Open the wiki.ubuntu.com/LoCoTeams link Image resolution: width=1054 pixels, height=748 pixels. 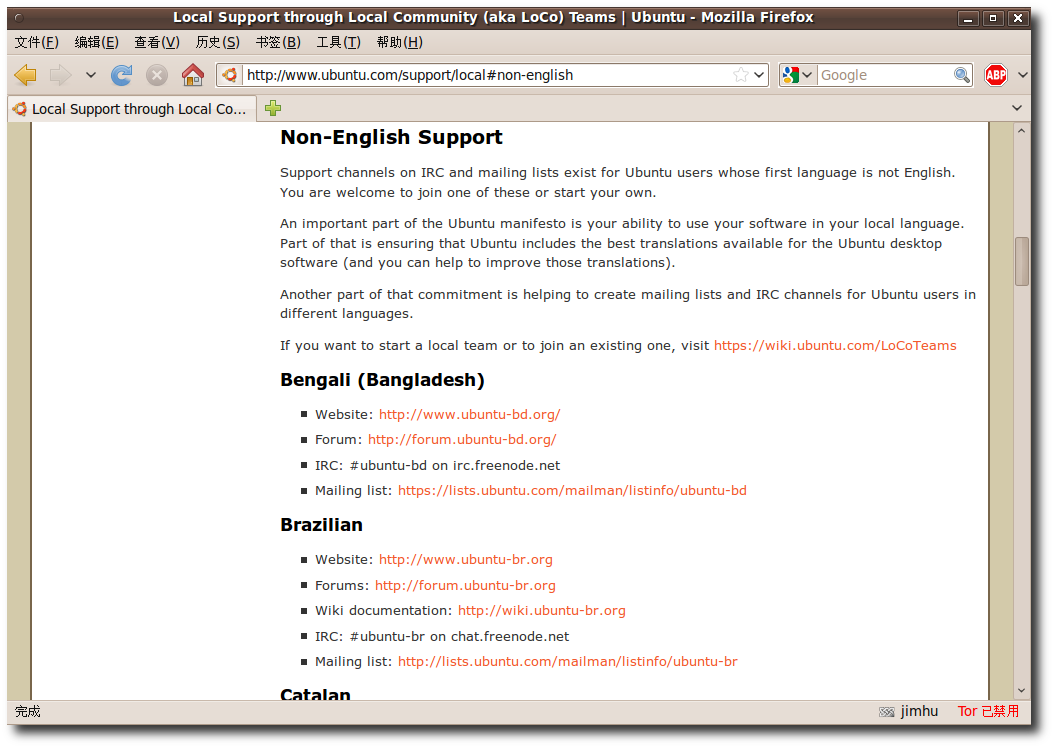point(835,345)
